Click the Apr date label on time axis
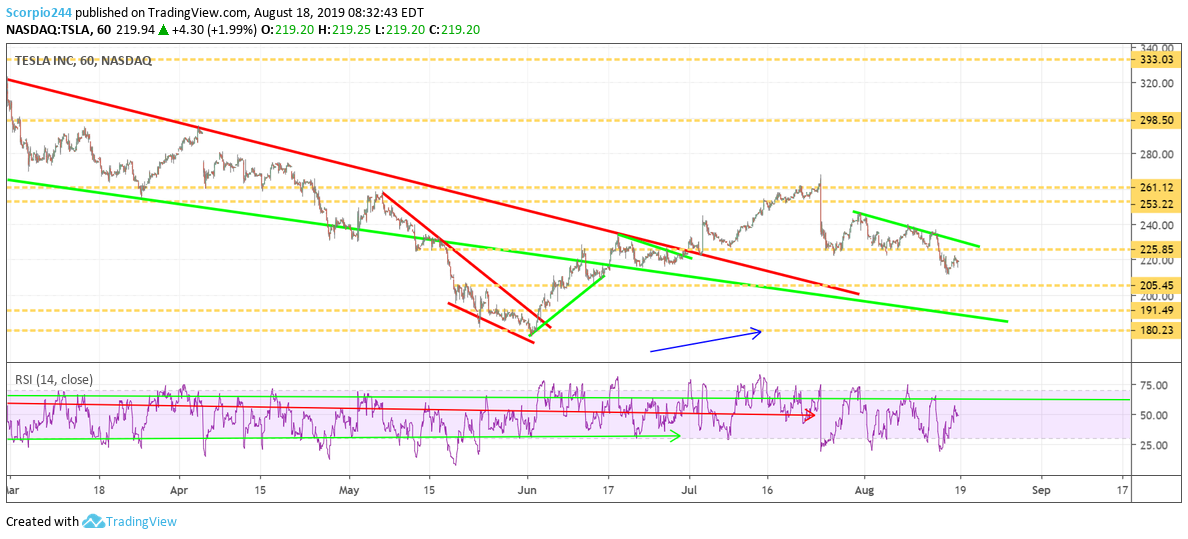 click(x=180, y=490)
